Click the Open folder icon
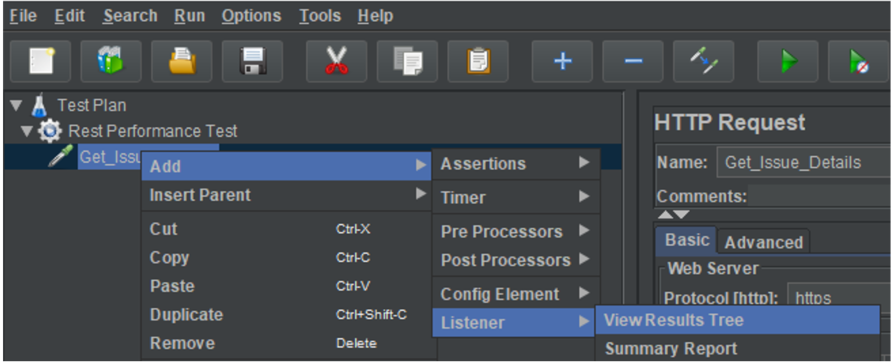895x364 pixels. click(x=182, y=61)
